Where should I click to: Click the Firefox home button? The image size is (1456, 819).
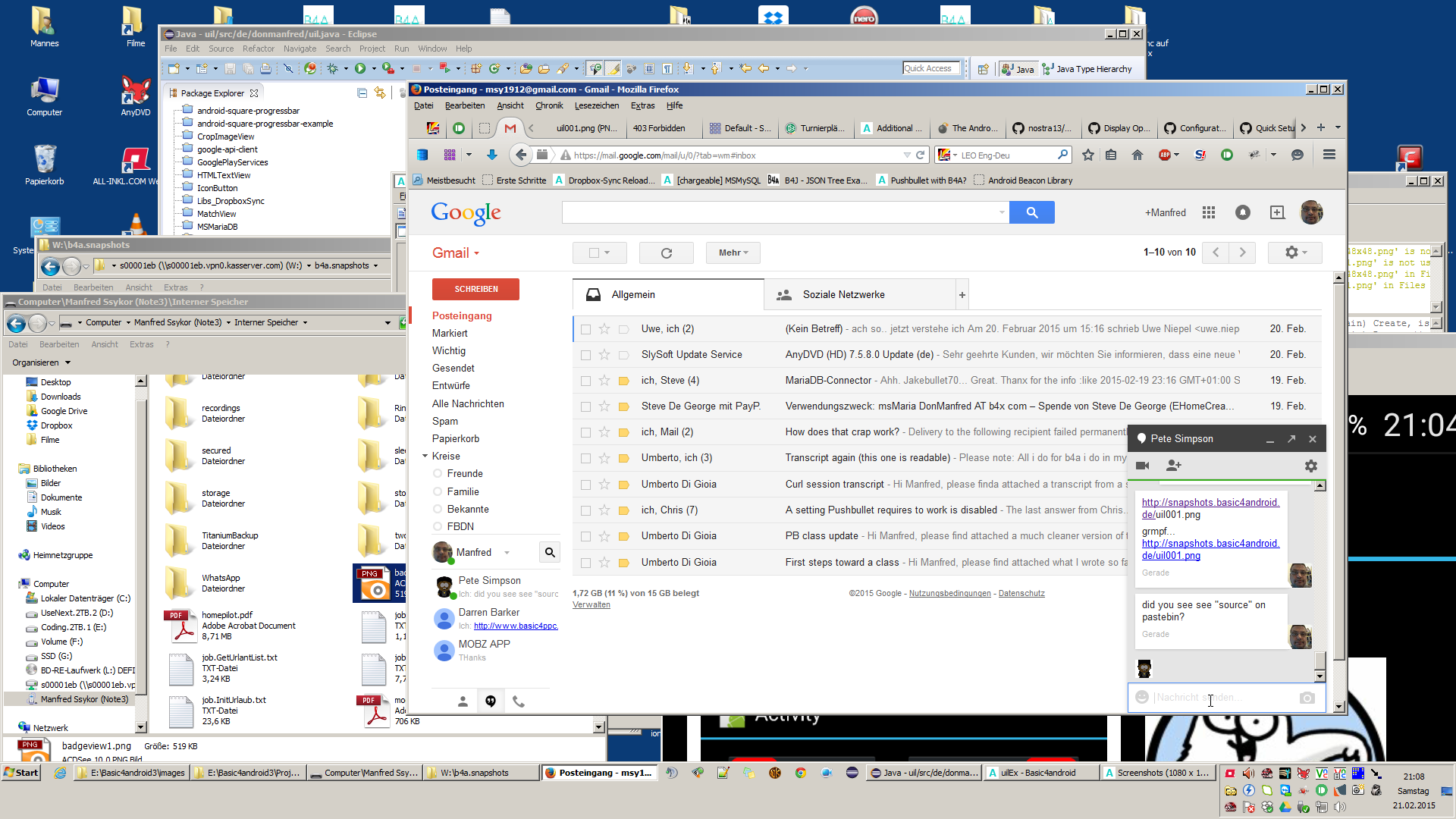1137,155
